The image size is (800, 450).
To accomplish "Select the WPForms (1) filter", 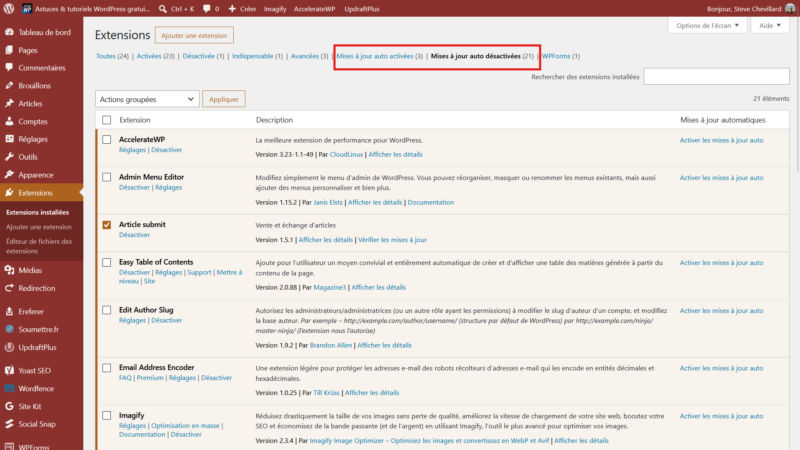I will (561, 56).
